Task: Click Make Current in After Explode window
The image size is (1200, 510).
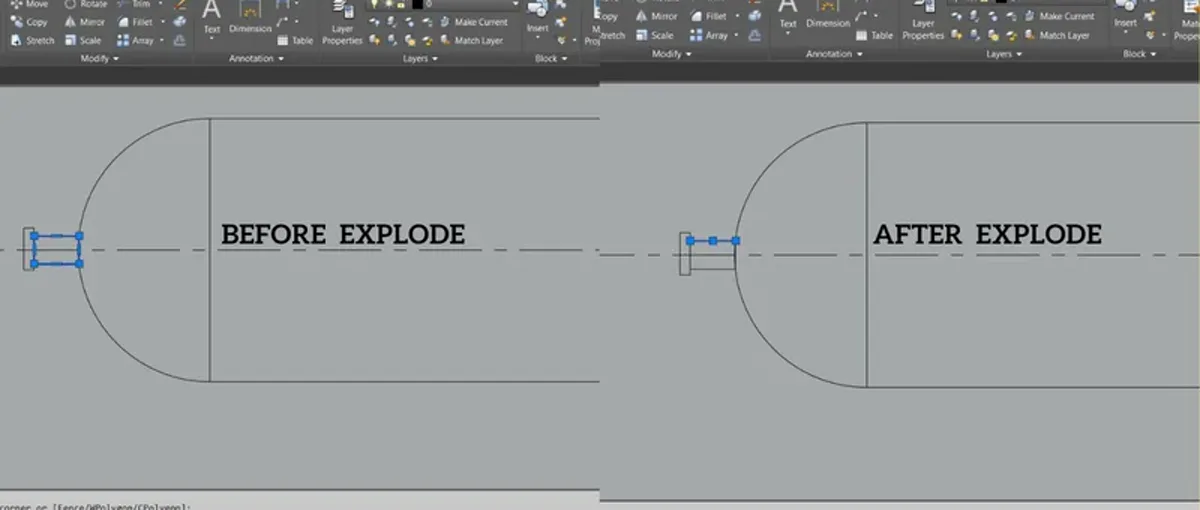Action: click(1057, 16)
